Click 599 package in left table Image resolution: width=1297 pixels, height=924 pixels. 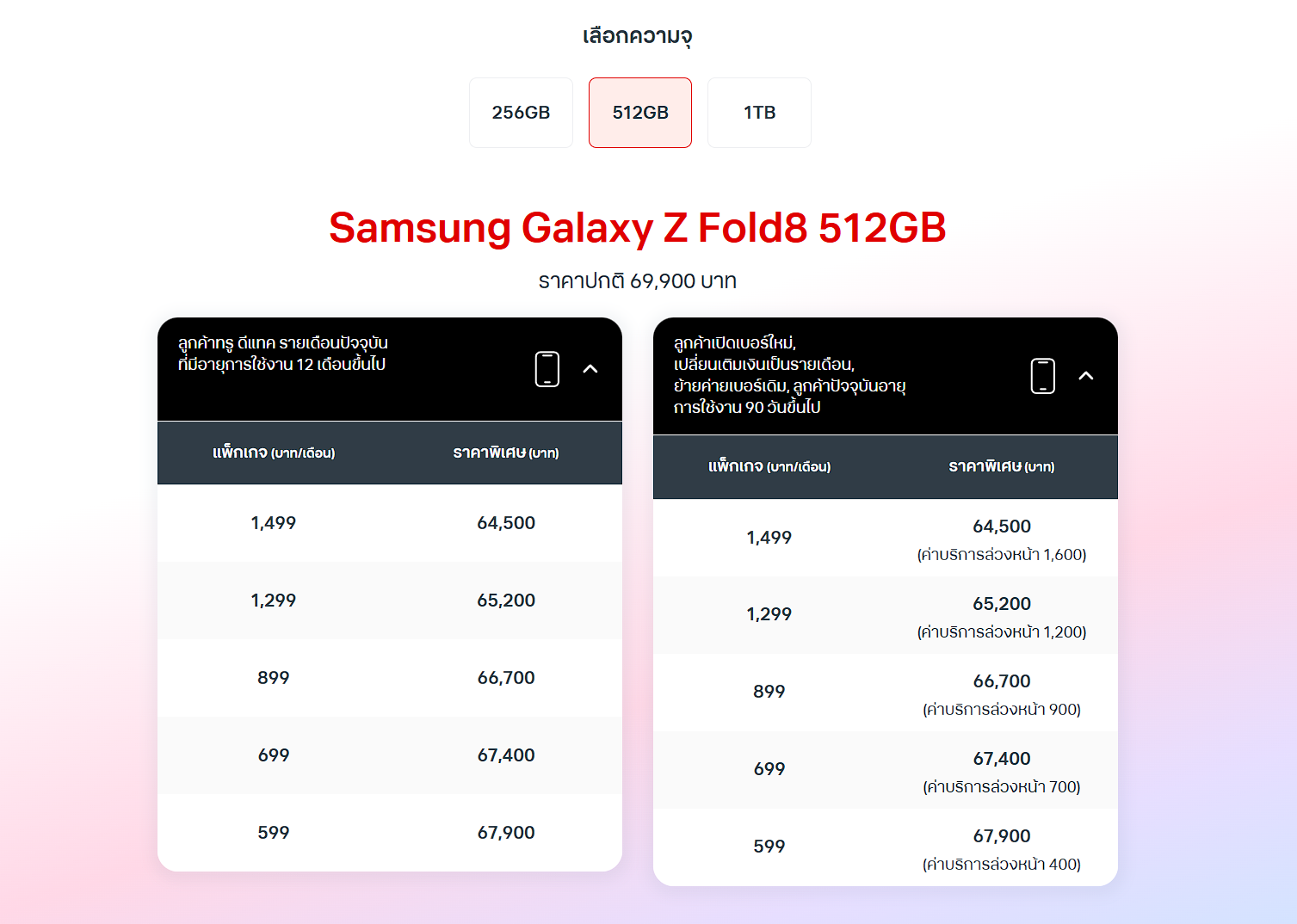(x=274, y=833)
